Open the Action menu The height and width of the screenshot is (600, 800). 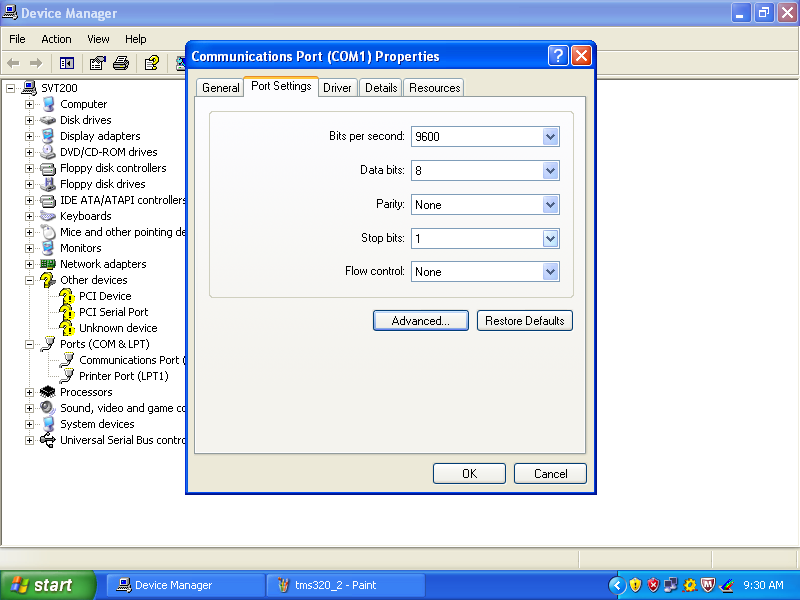click(56, 39)
